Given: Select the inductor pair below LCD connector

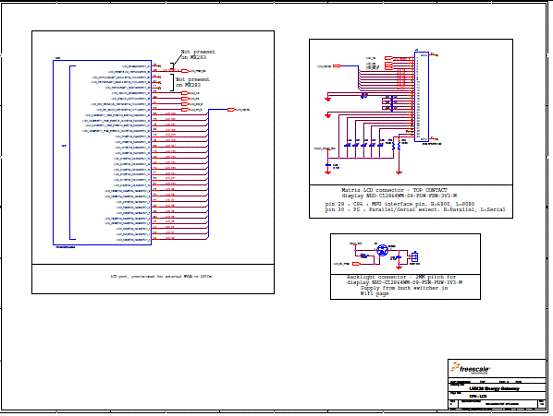Looking at the screenshot, I should (396, 145).
